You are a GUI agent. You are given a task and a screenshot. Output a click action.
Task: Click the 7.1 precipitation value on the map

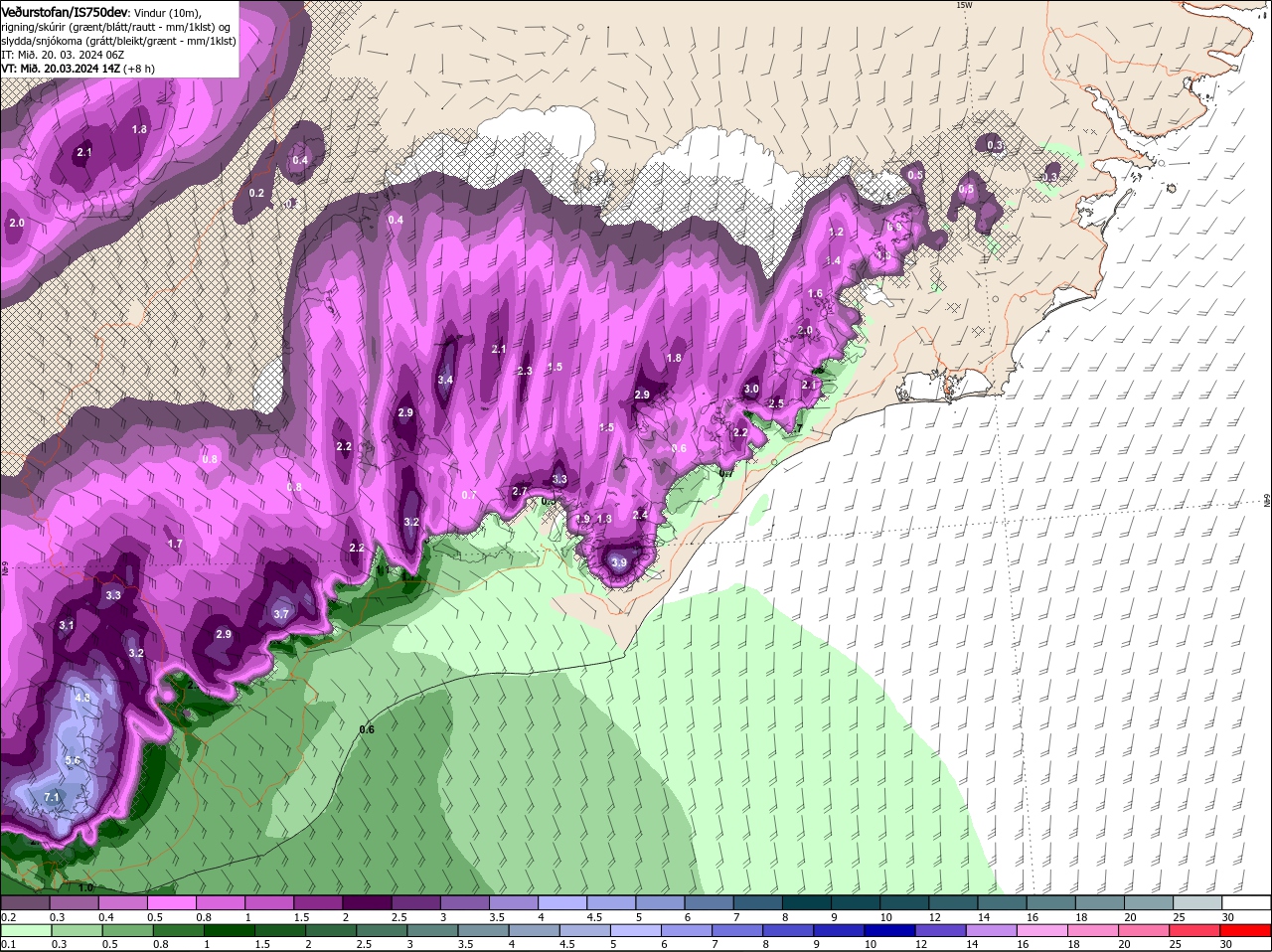[53, 797]
